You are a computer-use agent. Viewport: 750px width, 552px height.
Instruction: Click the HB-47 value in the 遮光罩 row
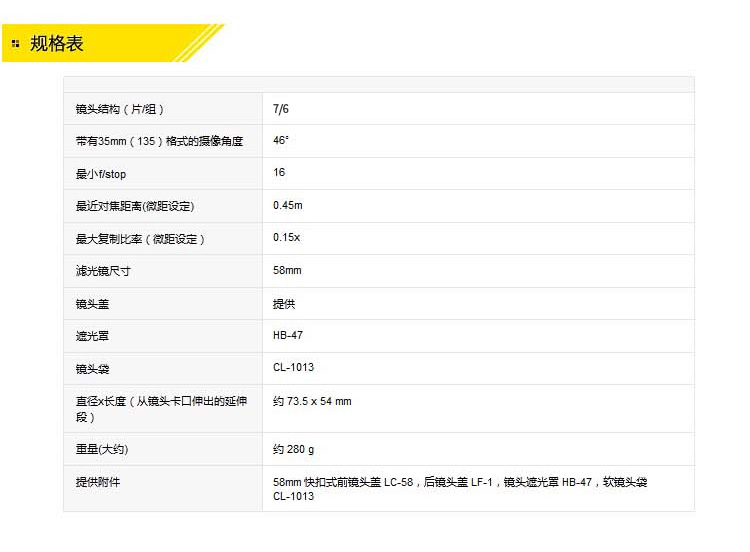[288, 336]
